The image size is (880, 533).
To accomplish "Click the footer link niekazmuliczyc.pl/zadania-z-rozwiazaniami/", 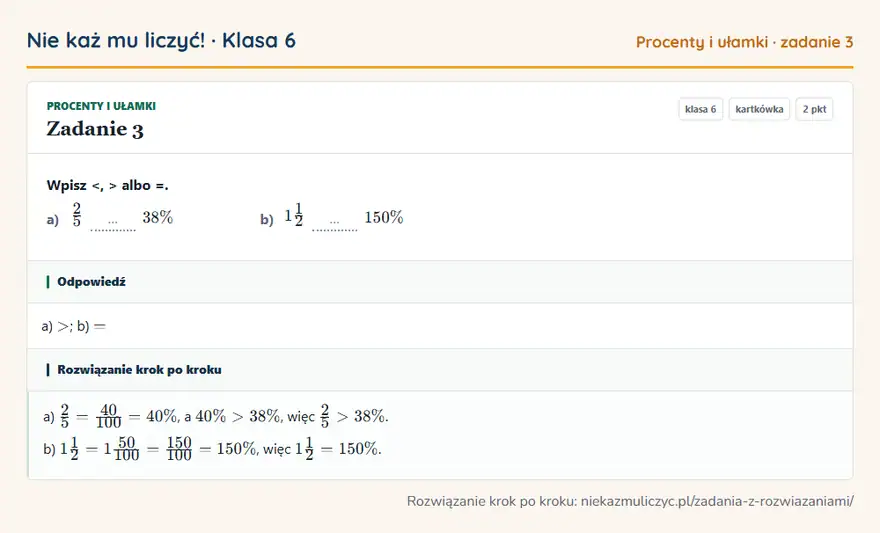I will click(717, 501).
